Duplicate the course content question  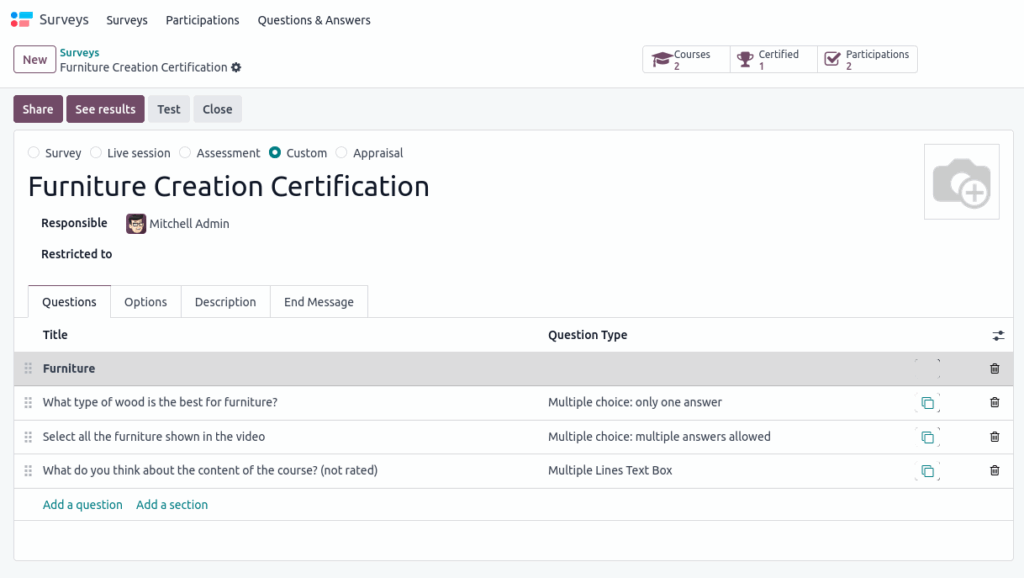(927, 471)
